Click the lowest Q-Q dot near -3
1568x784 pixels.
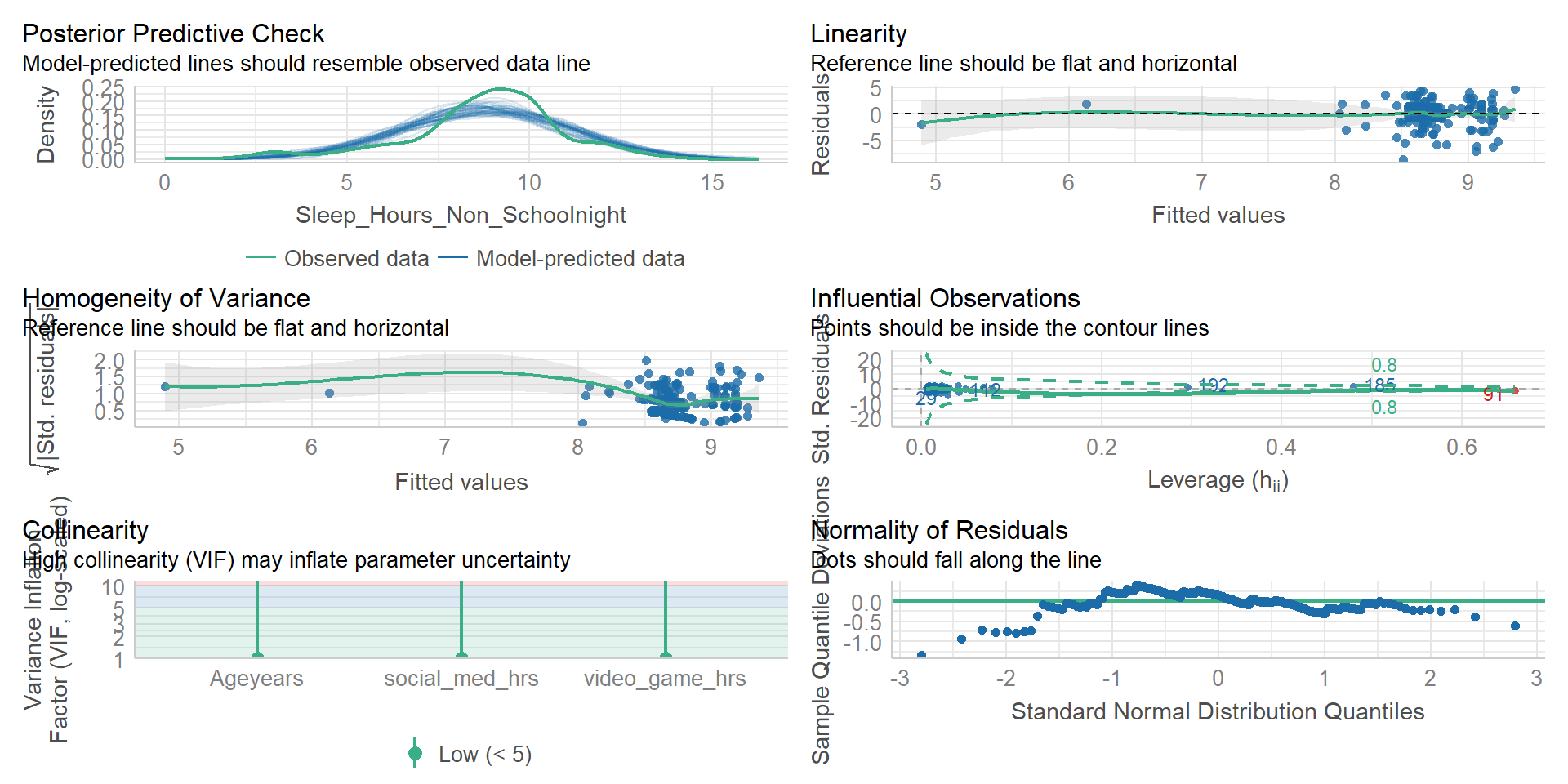[922, 655]
